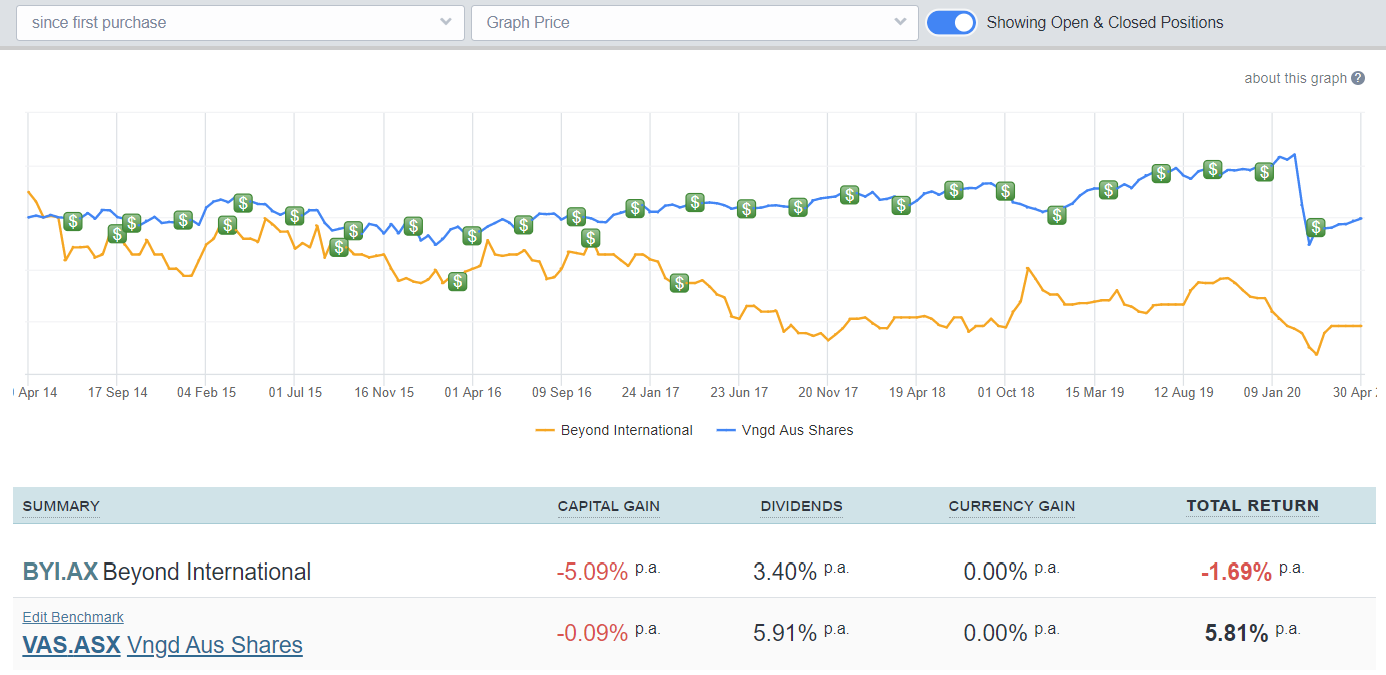Click highest dividend marker just after 04 Feb 15

pyautogui.click(x=242, y=203)
